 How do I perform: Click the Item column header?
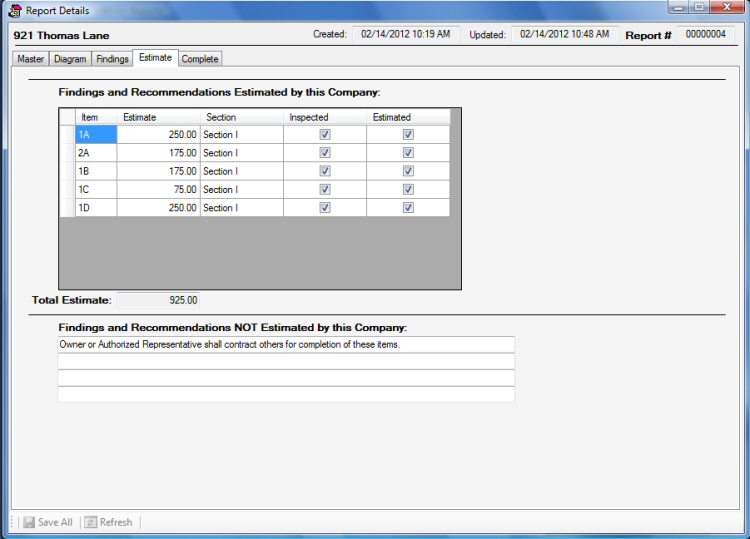[96, 117]
